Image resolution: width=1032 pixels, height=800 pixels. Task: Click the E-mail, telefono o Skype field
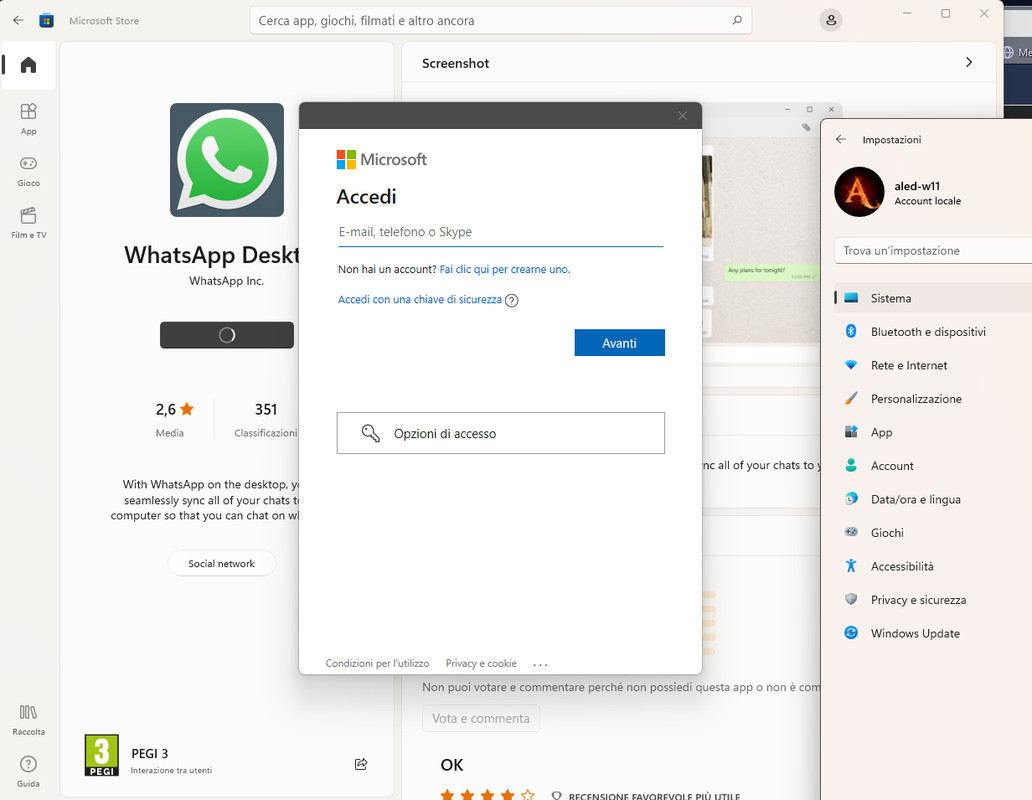[500, 232]
